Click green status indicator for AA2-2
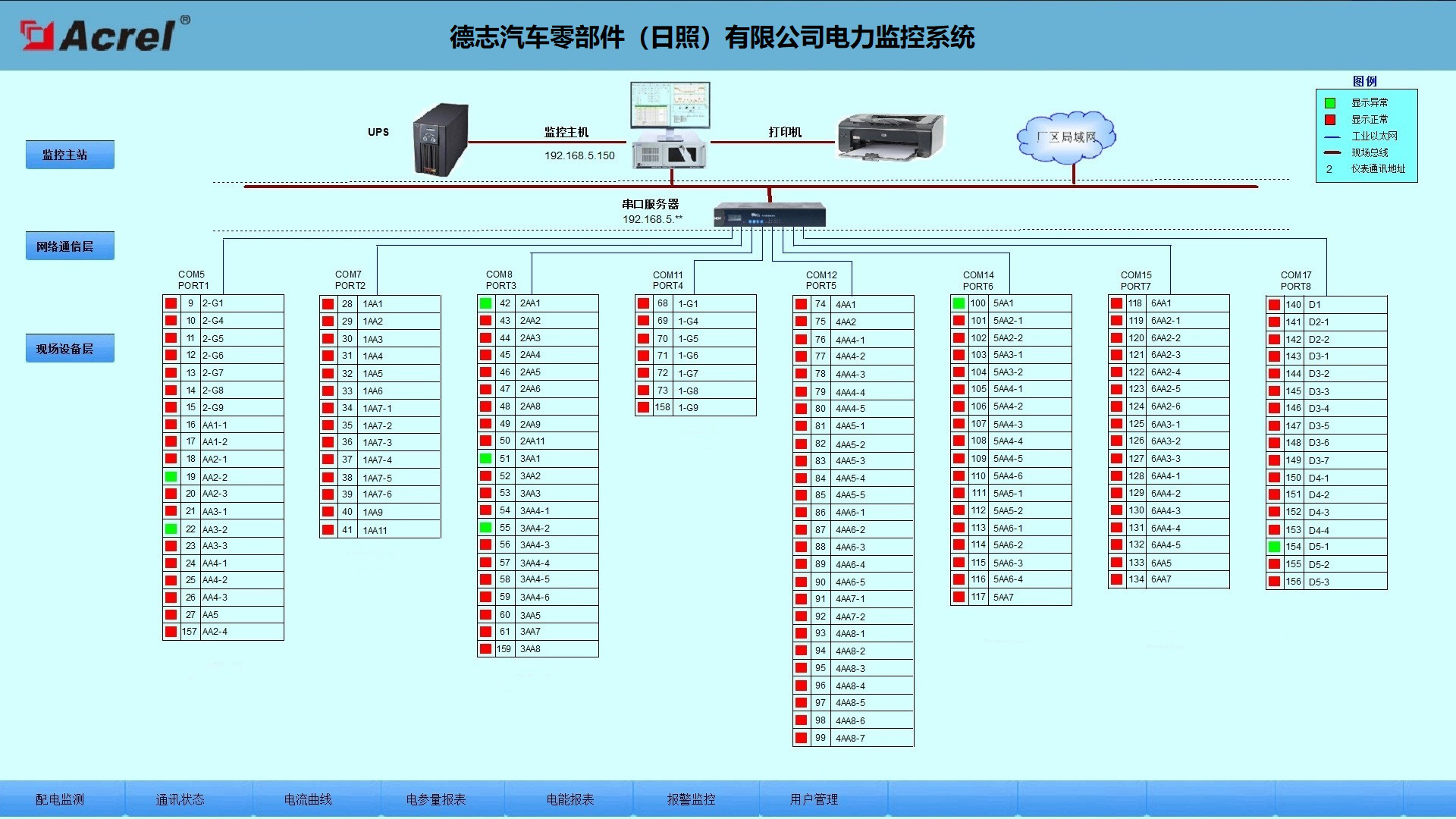Image resolution: width=1456 pixels, height=819 pixels. click(x=171, y=477)
